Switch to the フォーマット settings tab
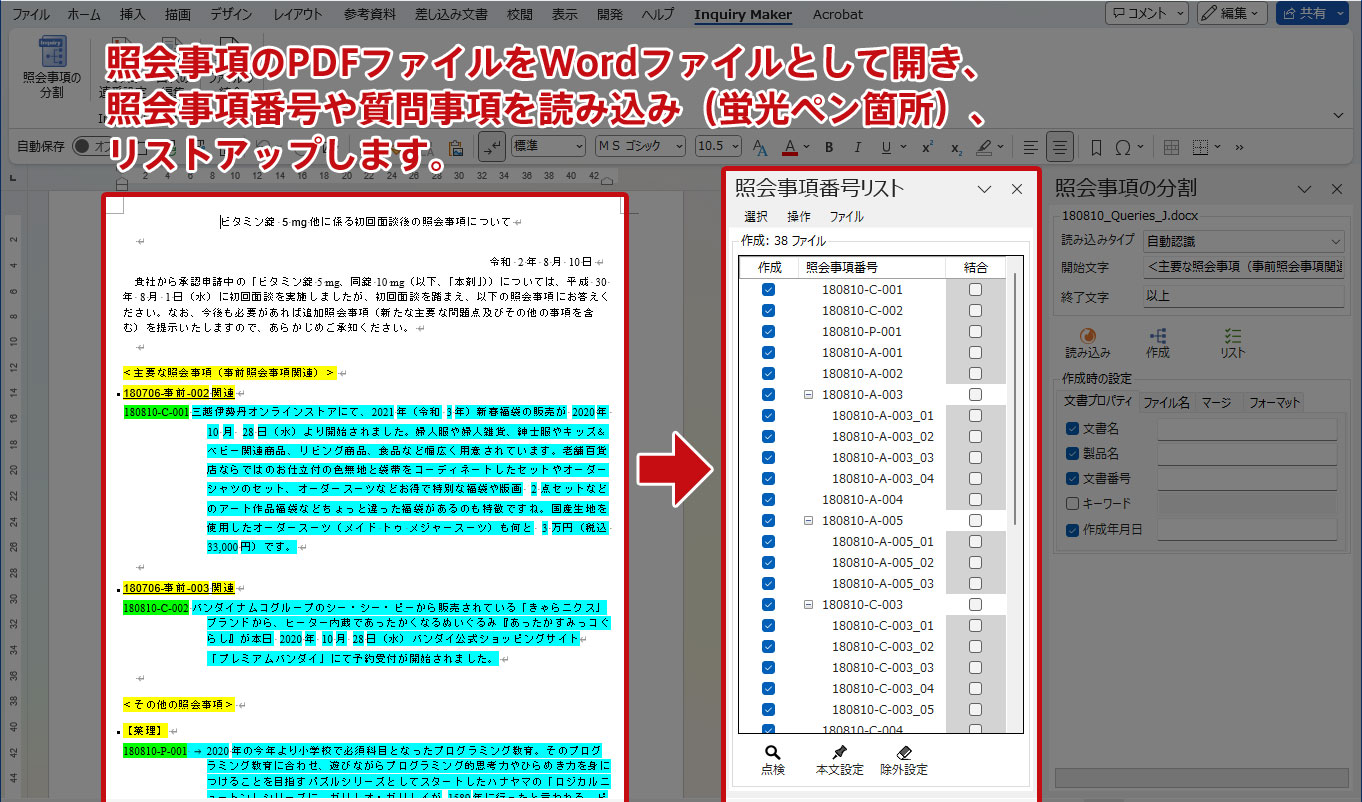This screenshot has width=1362, height=802. [1274, 401]
